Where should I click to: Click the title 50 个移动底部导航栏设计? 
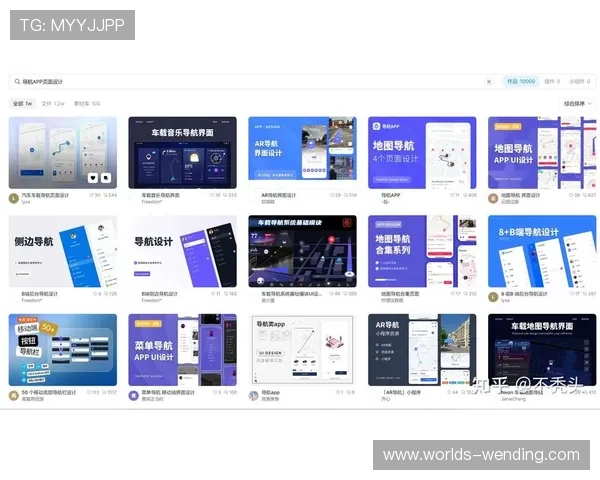(49, 392)
